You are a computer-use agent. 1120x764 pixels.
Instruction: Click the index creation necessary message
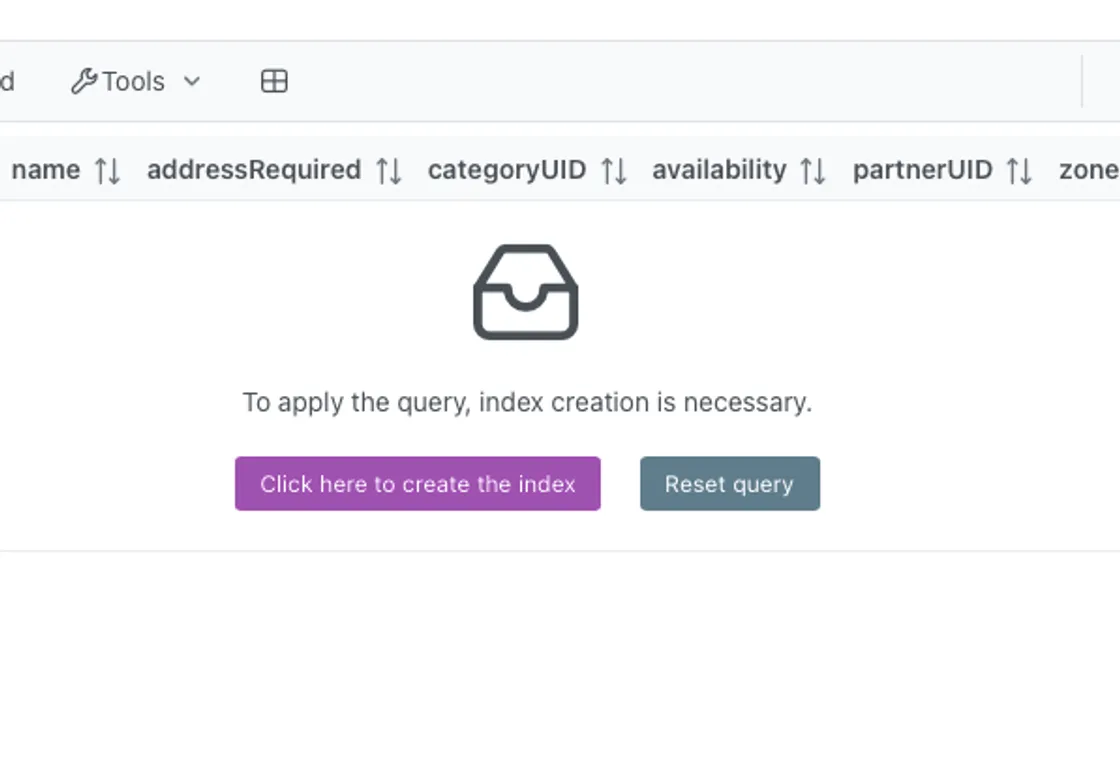pyautogui.click(x=527, y=403)
